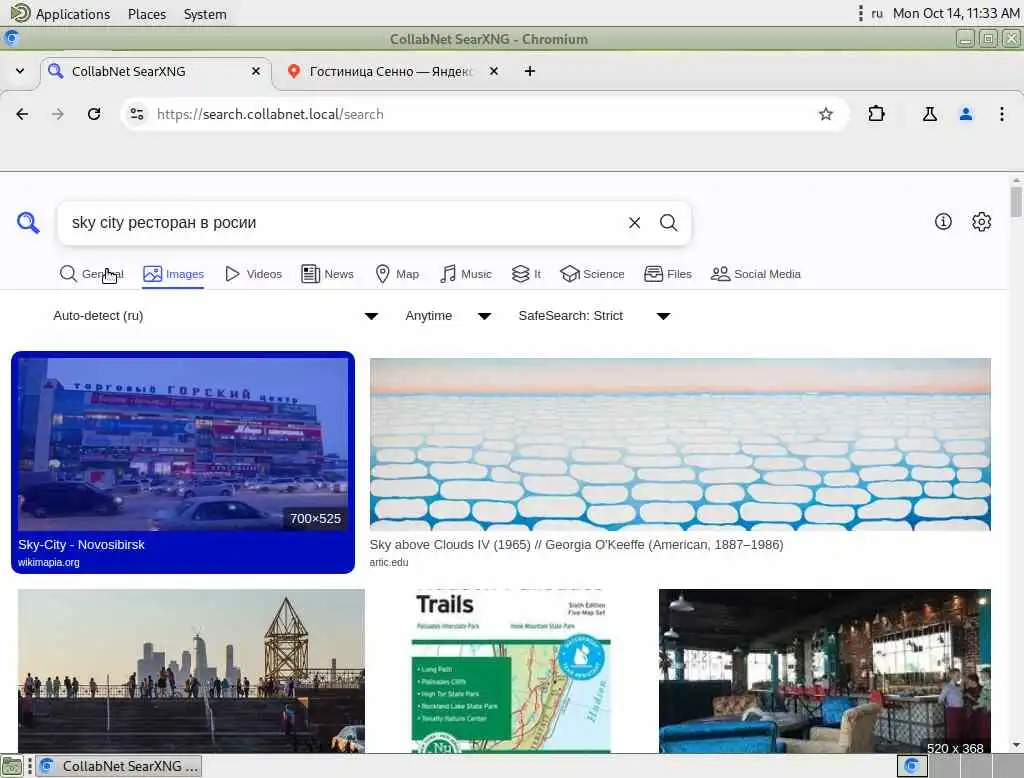Go back with the browser back arrow
The height and width of the screenshot is (778, 1024).
pos(22,114)
